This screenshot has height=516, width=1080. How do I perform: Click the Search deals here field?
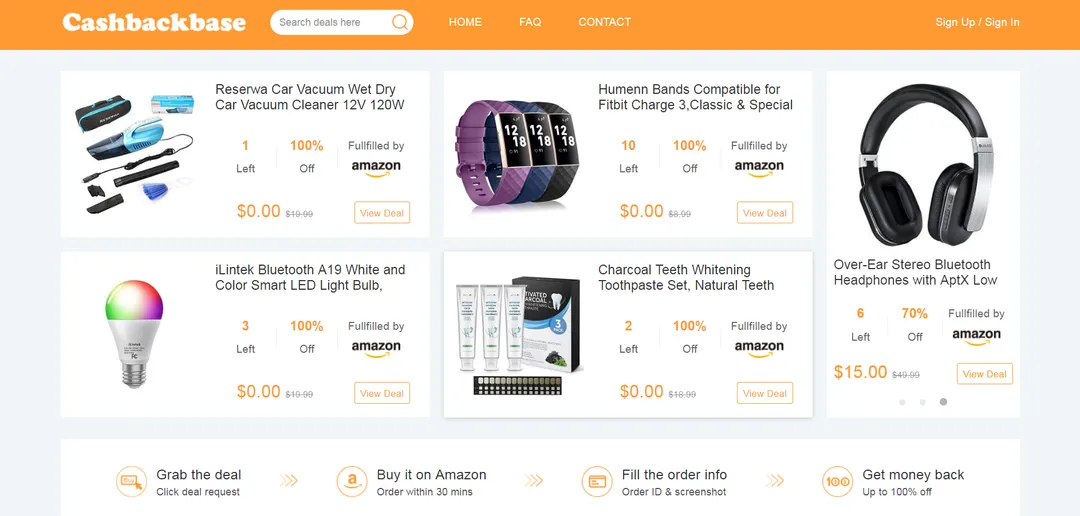pyautogui.click(x=333, y=22)
